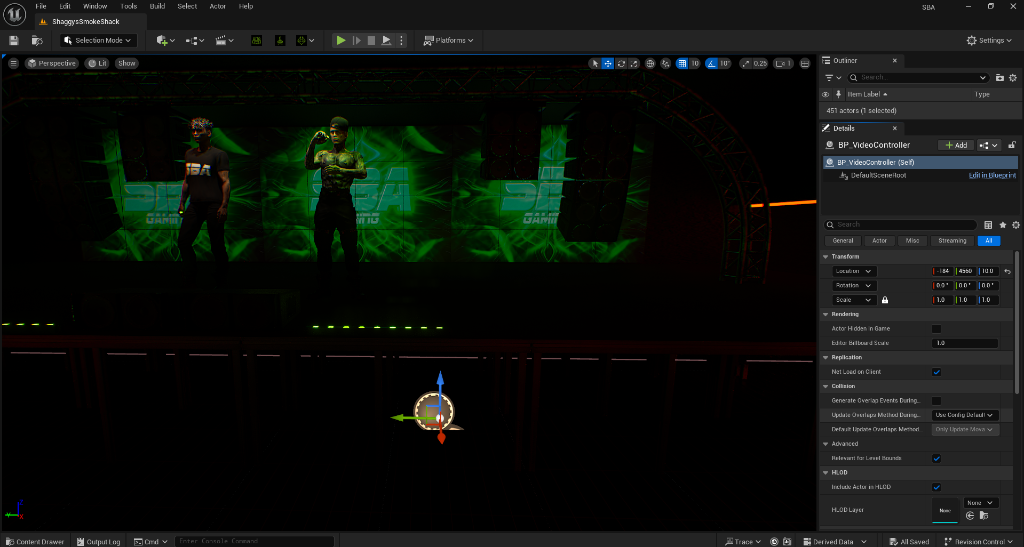The width and height of the screenshot is (1024, 547).
Task: Open the File menu
Action: coord(41,7)
